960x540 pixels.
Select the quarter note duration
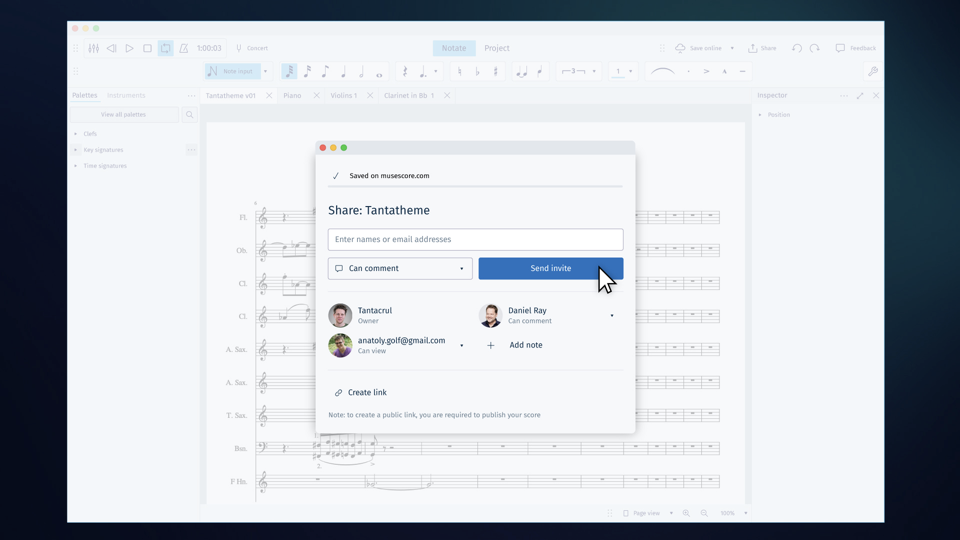click(343, 72)
